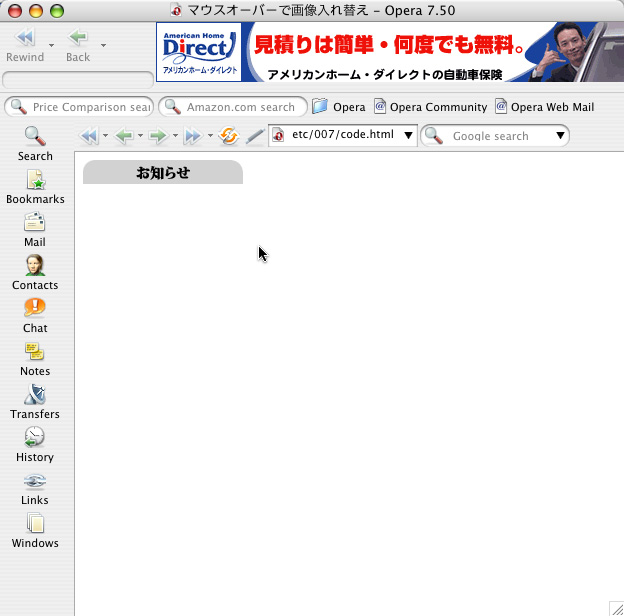The height and width of the screenshot is (616, 624).
Task: Reload the page with orange arrows icon
Action: coord(229,136)
